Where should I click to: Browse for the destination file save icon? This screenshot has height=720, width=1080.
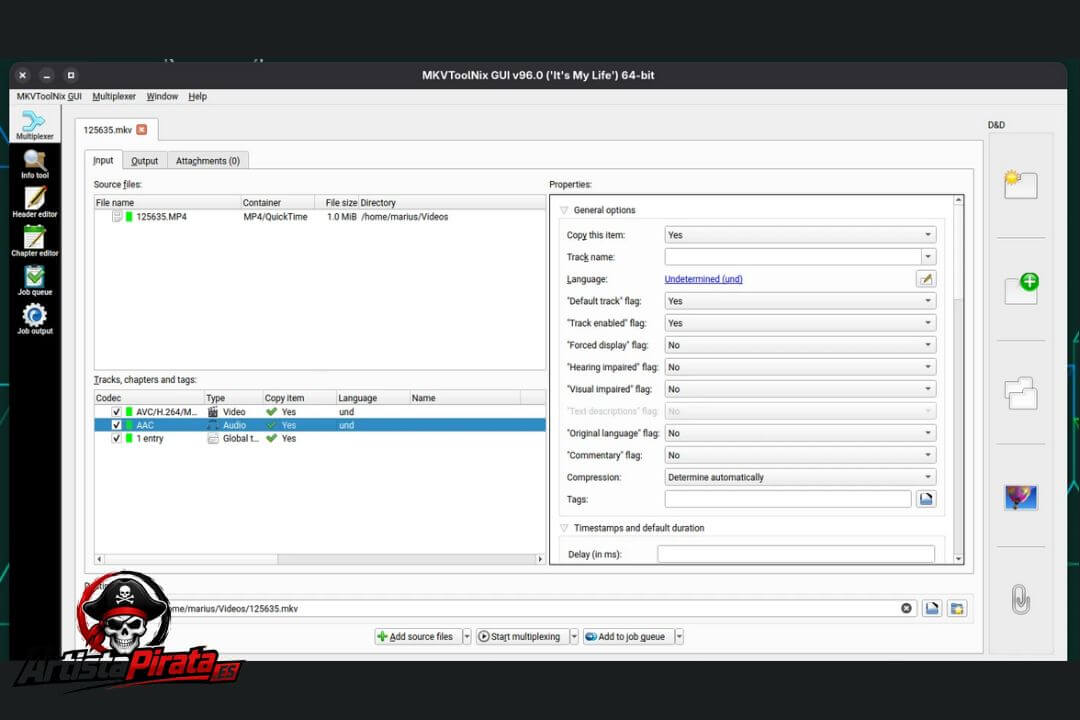pos(931,608)
